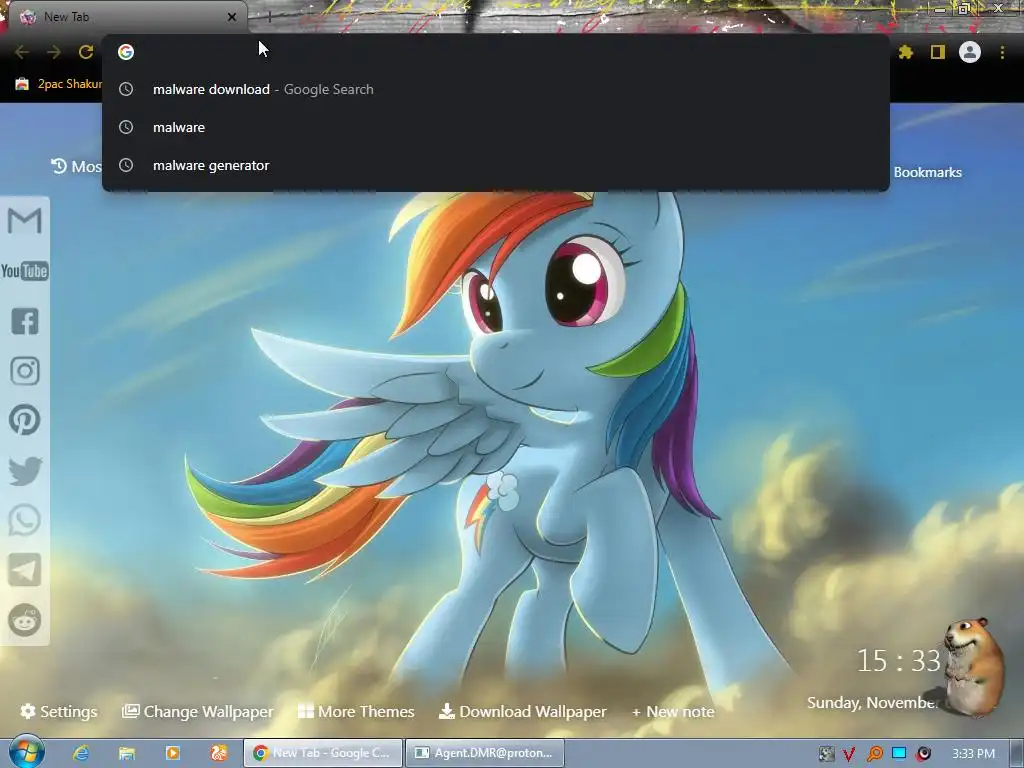1024x768 pixels.
Task: Click More Themes
Action: coord(356,711)
